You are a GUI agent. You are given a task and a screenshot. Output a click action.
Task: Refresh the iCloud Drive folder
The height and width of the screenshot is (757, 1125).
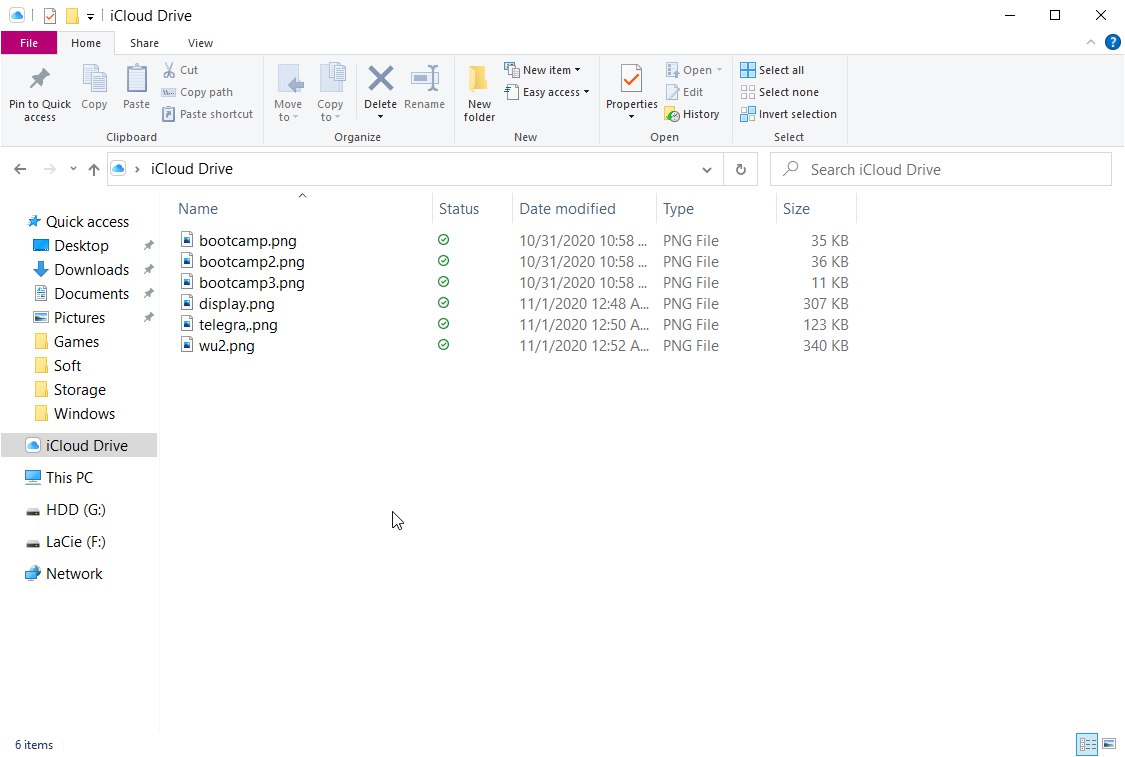pyautogui.click(x=740, y=169)
